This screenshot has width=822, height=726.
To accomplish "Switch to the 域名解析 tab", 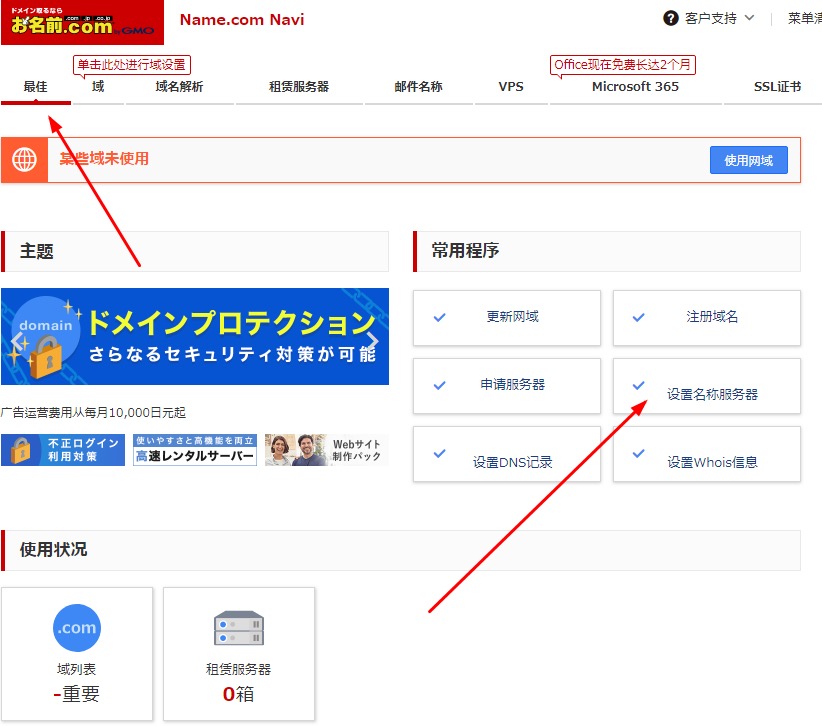I will coord(179,87).
